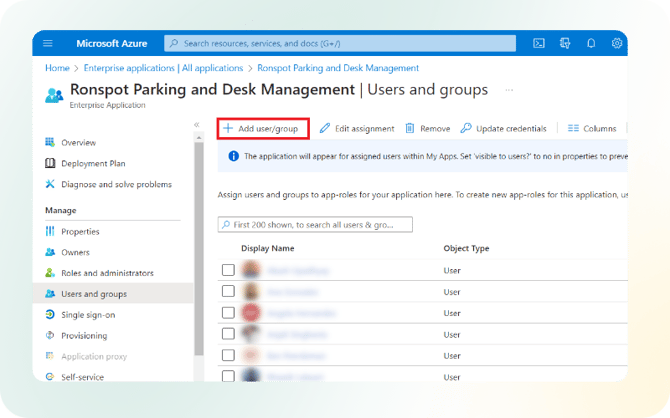Open Deployment Plan in the left menu
670x418 pixels.
click(x=93, y=163)
